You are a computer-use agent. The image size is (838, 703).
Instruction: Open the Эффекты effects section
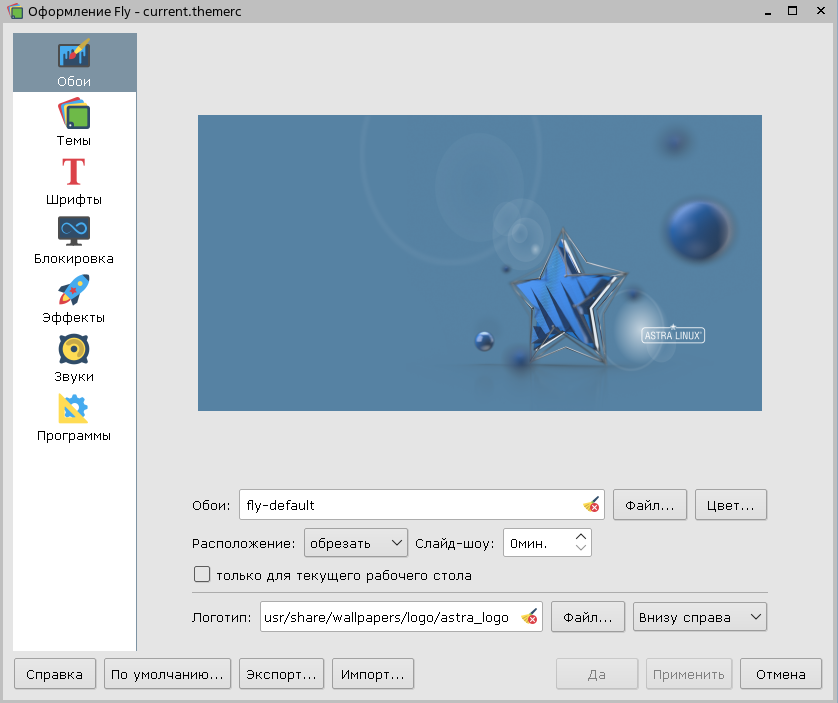pos(74,299)
